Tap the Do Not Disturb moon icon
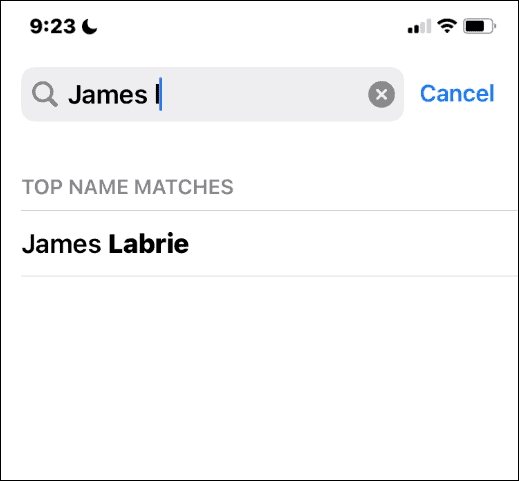This screenshot has width=519, height=481. tap(89, 27)
